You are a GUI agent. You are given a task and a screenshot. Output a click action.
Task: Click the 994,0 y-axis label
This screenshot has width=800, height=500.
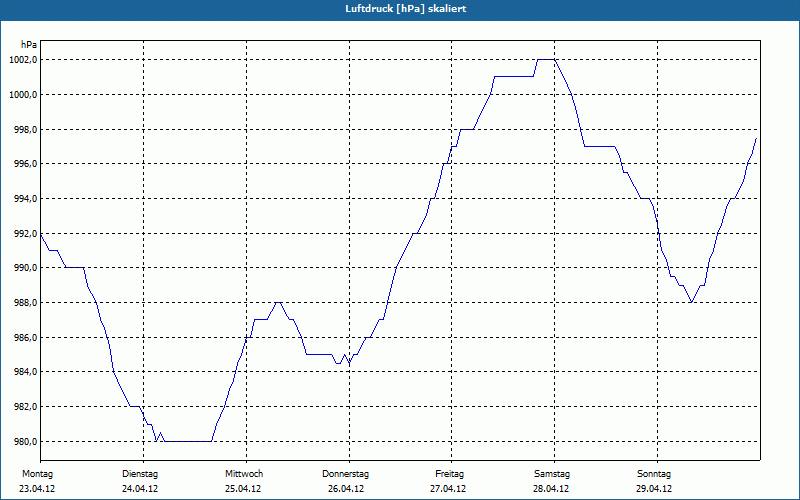(25, 198)
